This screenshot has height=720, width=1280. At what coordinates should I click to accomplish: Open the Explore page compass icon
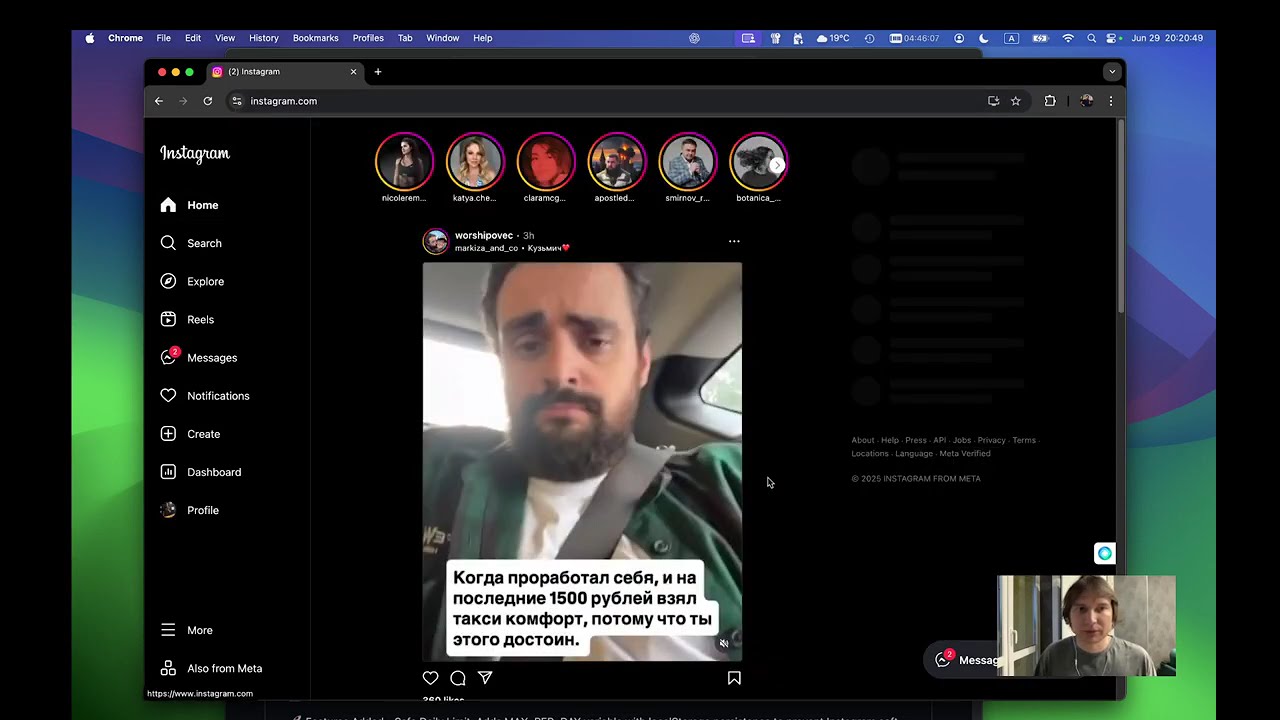tap(168, 281)
